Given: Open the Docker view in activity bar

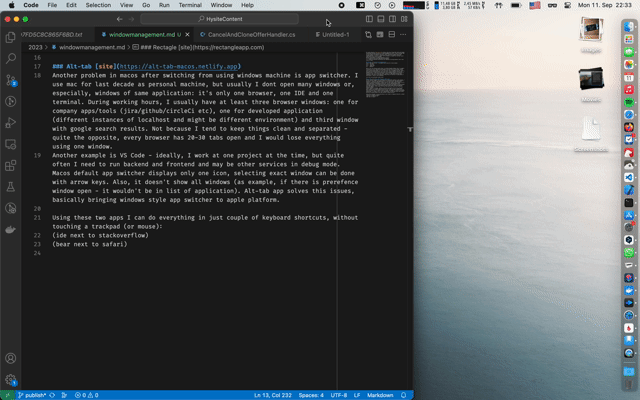Looking at the screenshot, I should point(11,228).
